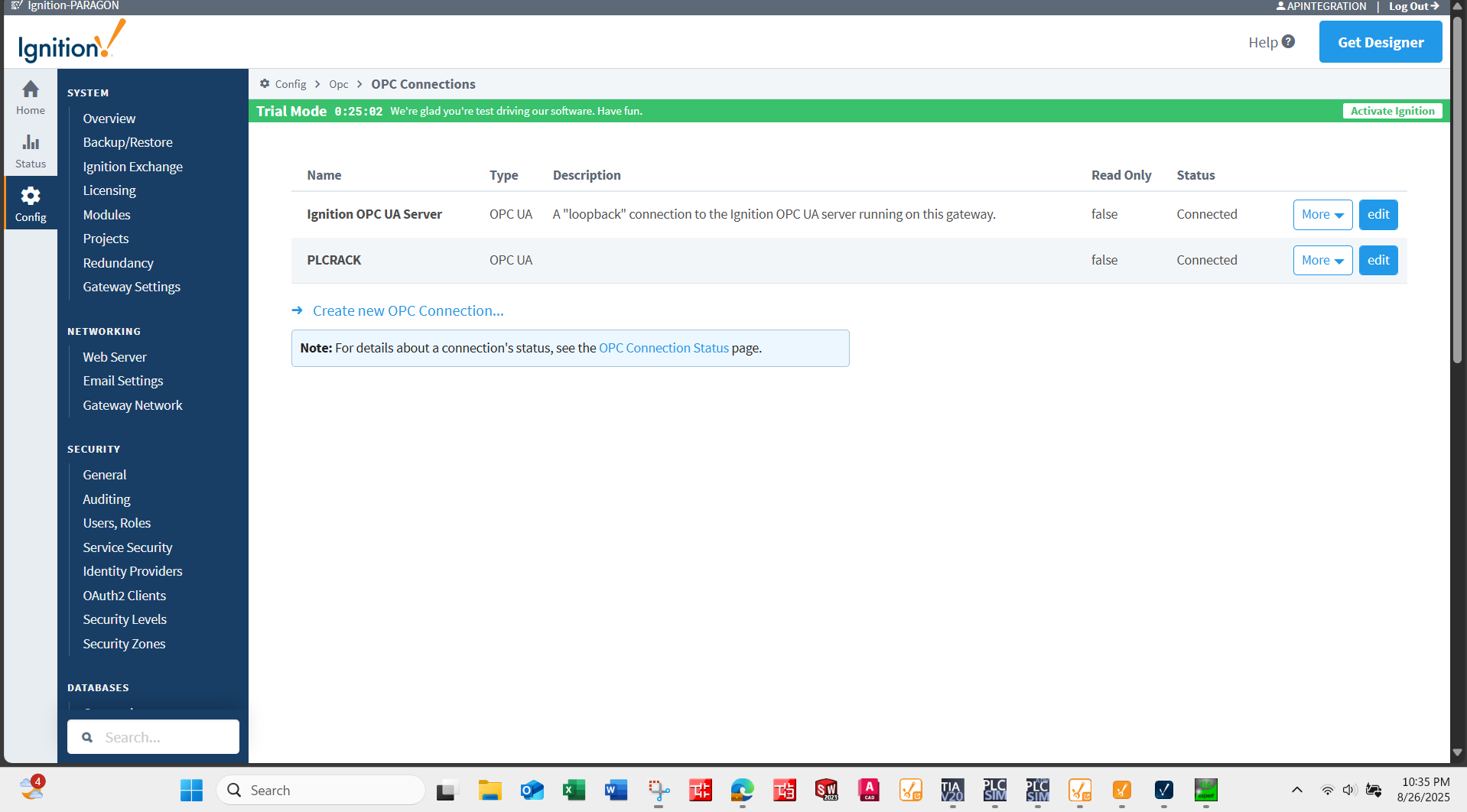Open the OPC Connection Status page link
Viewport: 1467px width, 812px height.
[664, 348]
